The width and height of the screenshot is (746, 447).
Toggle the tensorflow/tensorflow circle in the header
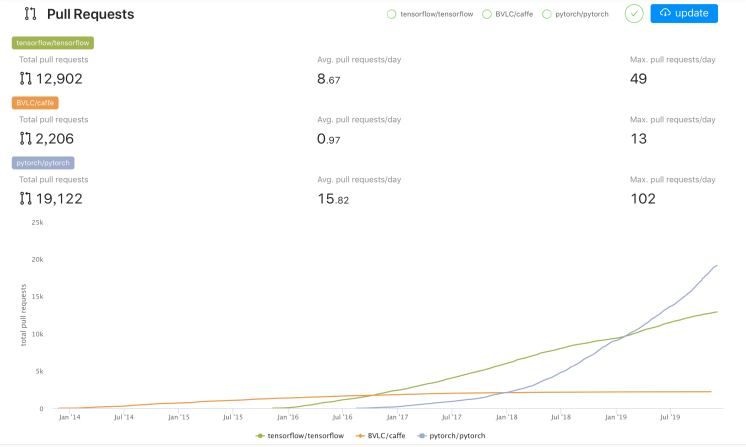(x=391, y=14)
